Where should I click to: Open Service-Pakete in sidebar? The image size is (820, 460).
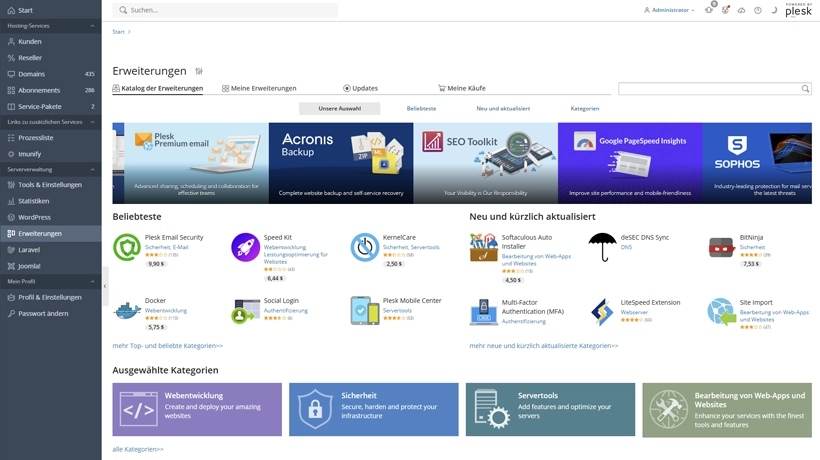tap(51, 106)
